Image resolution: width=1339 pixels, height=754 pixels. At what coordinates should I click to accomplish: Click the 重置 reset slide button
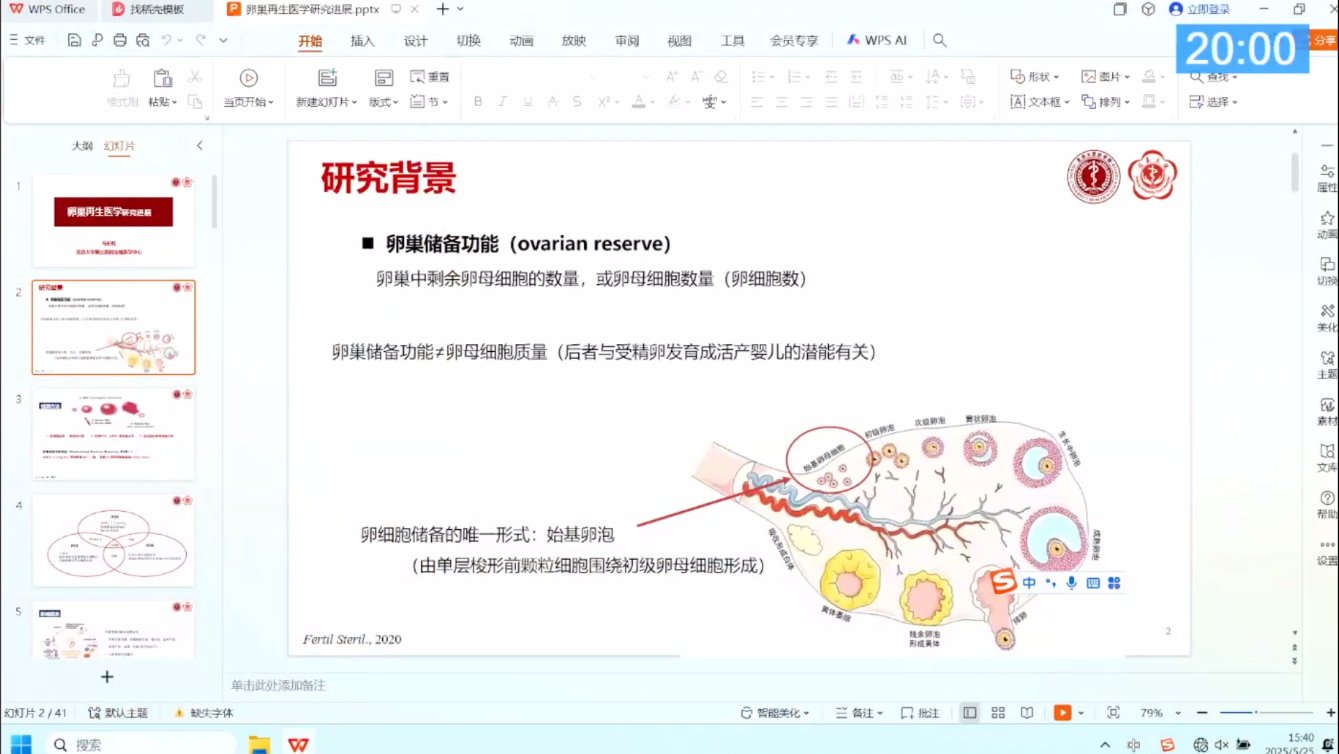pos(430,77)
